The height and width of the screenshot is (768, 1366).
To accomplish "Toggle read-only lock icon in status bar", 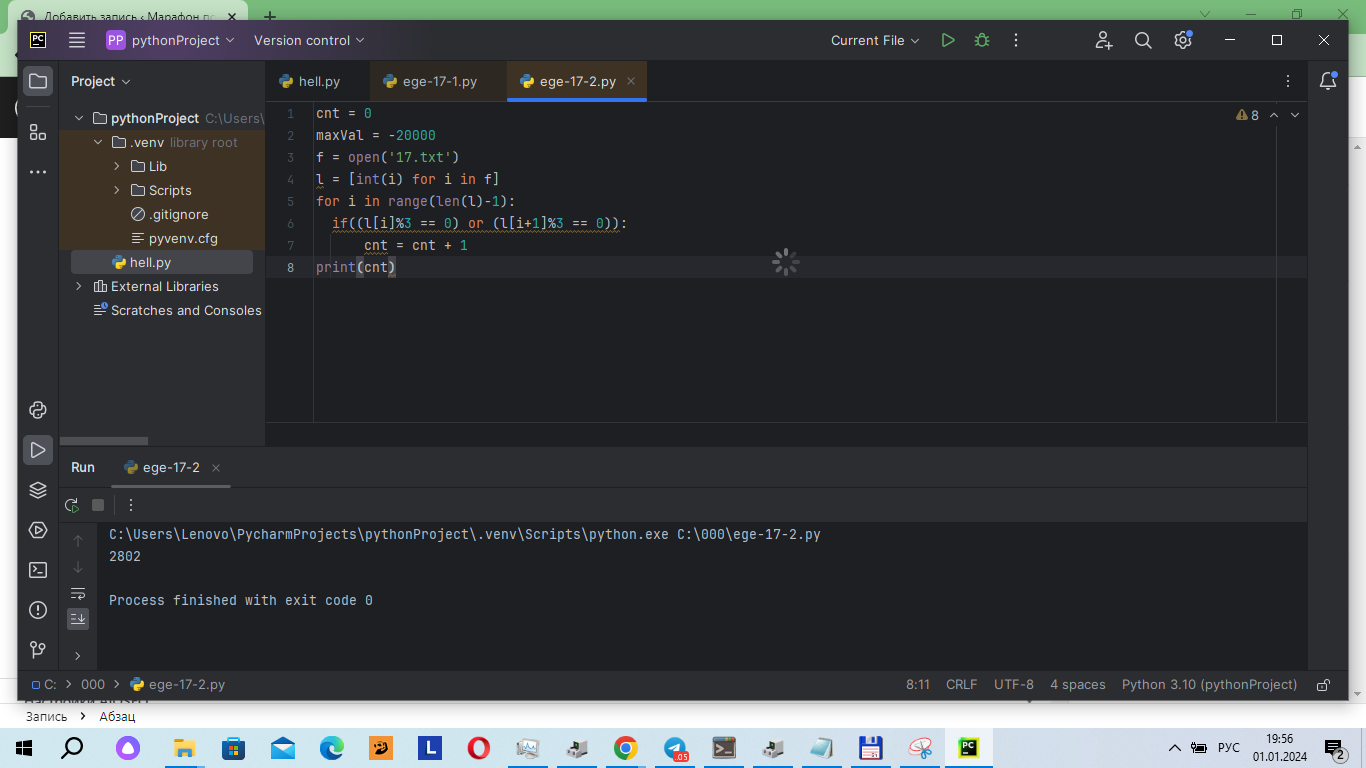I will pyautogui.click(x=1323, y=685).
